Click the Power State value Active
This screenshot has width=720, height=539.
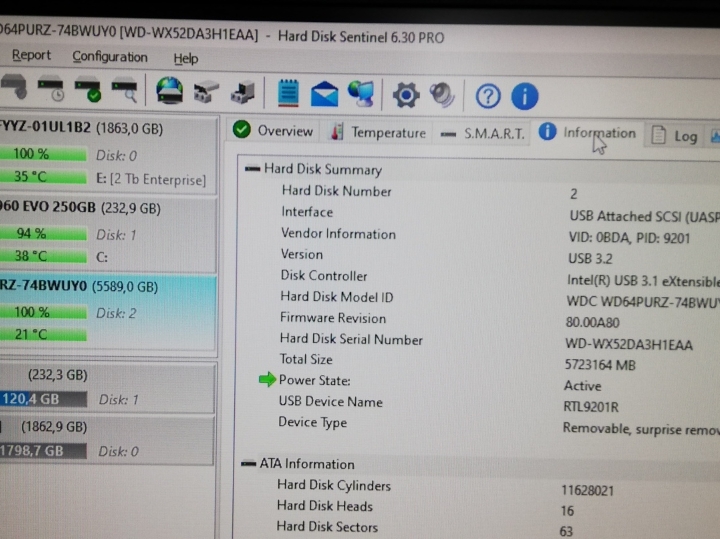pyautogui.click(x=582, y=386)
